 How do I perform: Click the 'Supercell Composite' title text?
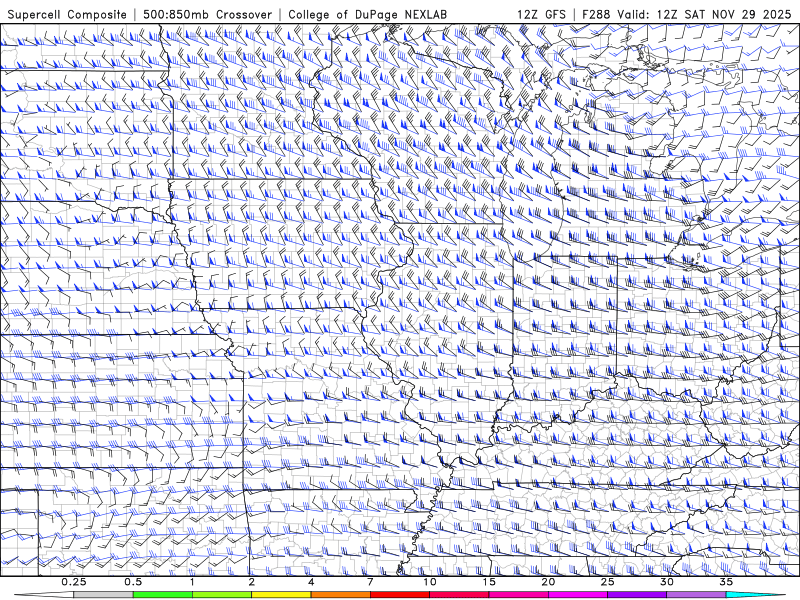pos(67,14)
